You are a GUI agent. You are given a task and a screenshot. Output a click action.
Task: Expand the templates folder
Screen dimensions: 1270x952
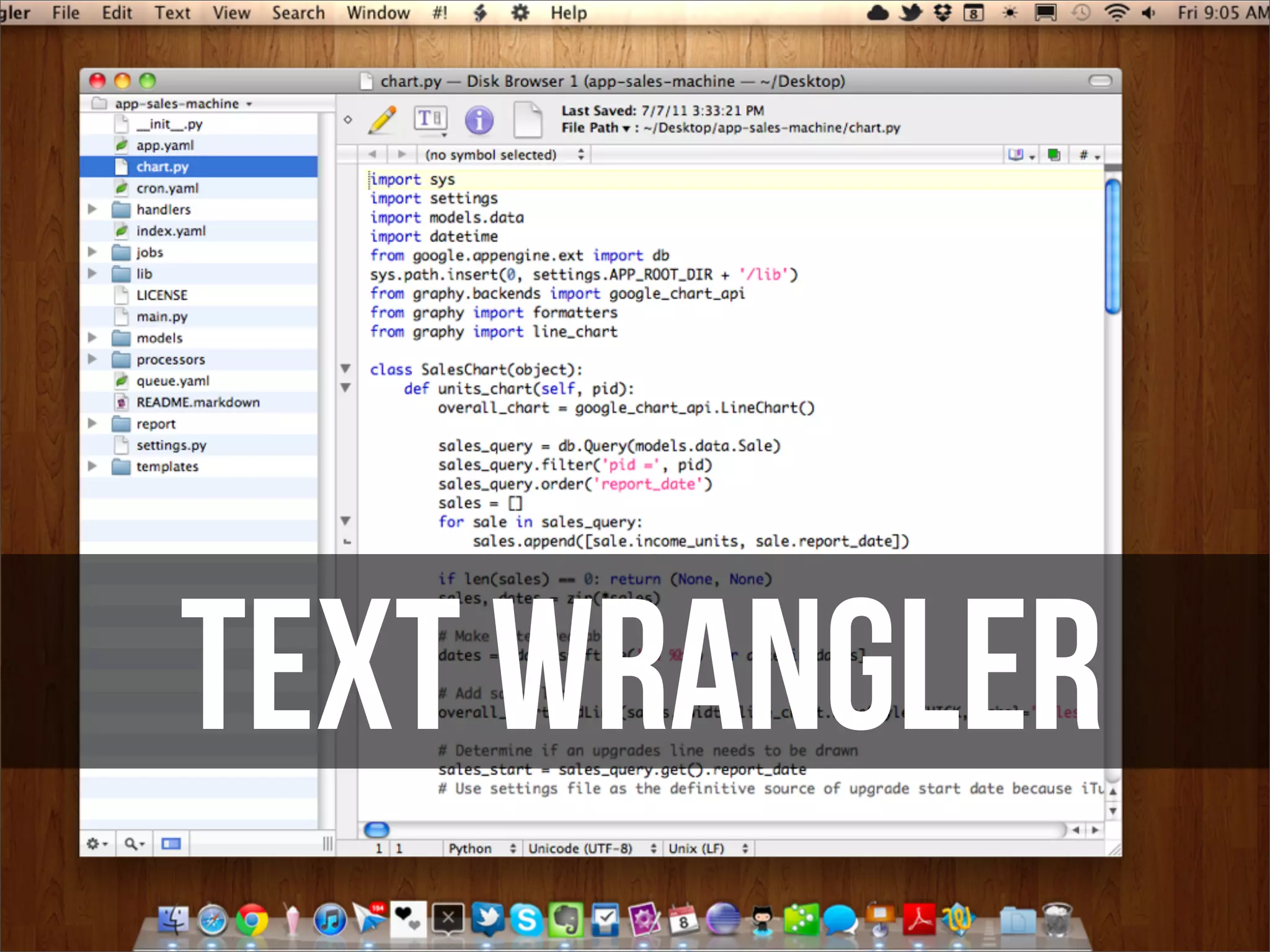point(92,465)
